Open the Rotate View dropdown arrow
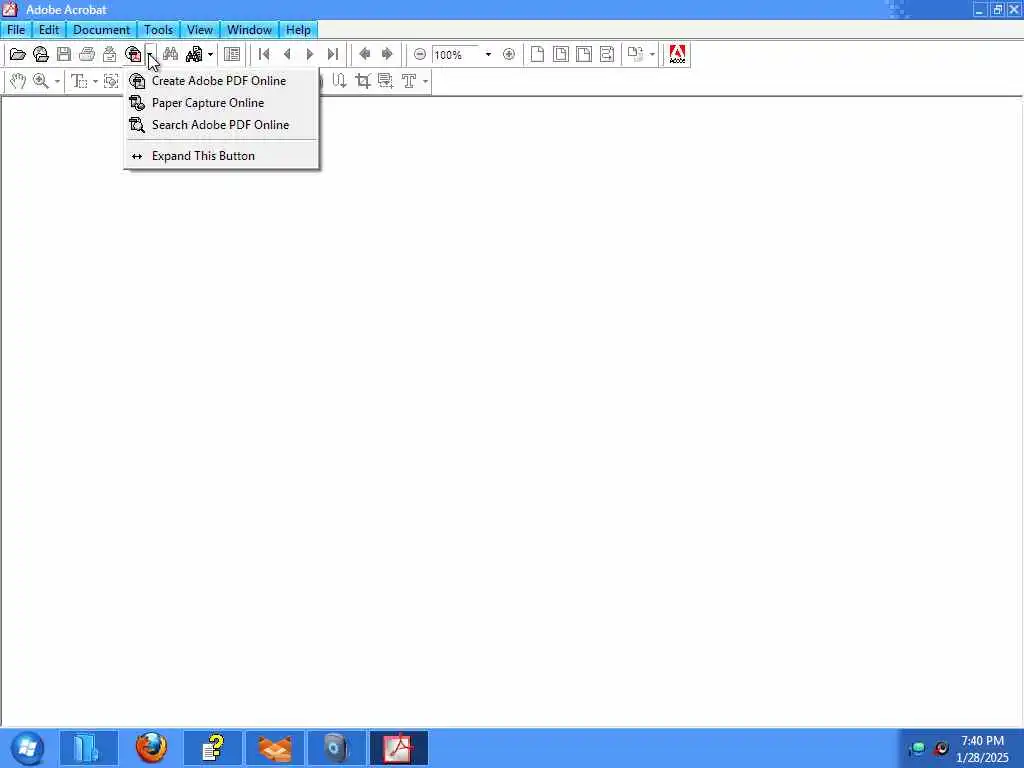This screenshot has width=1024, height=768. coord(652,55)
